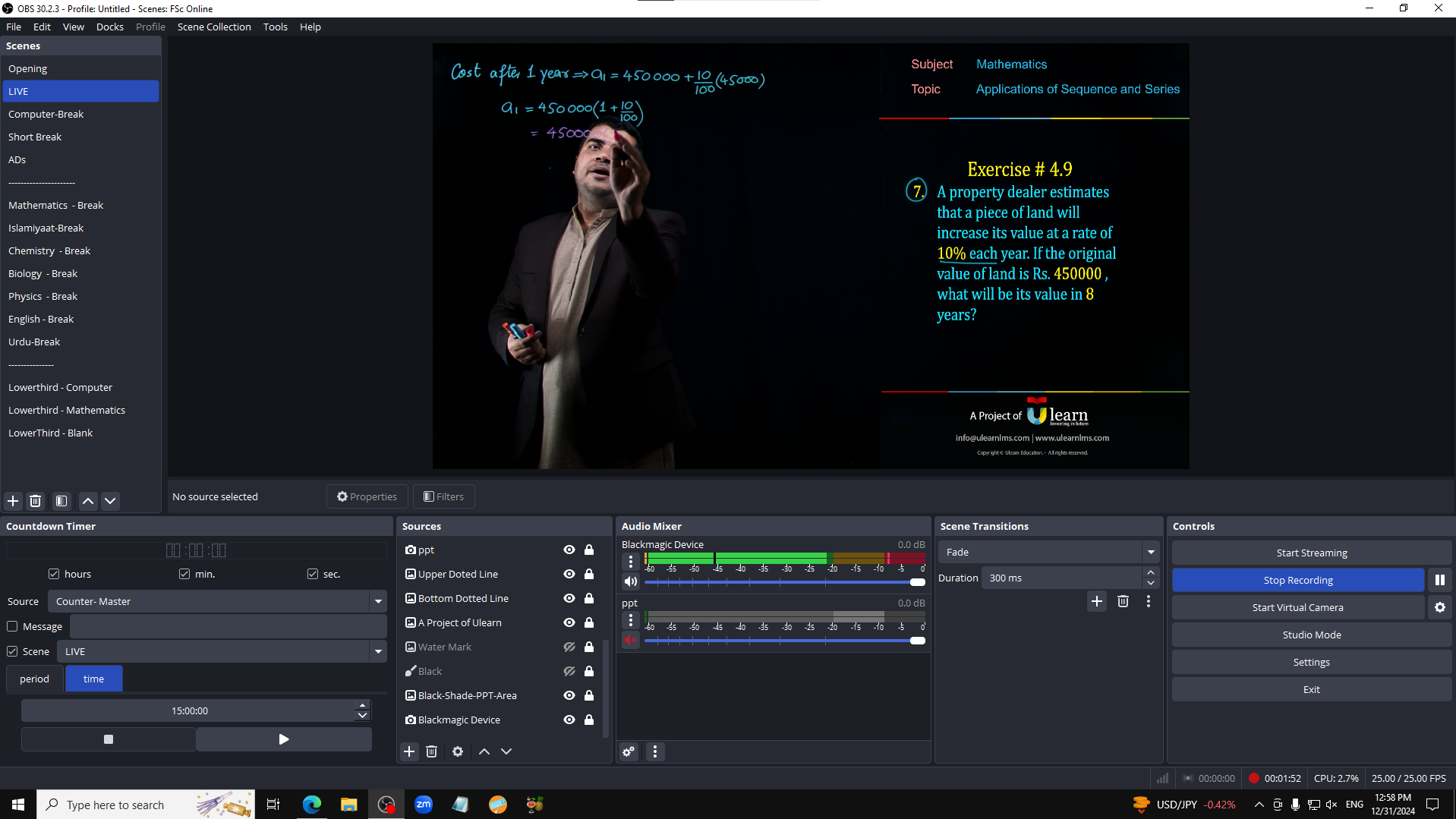Open Audio Mixer options menu
1456x819 pixels.
[655, 751]
